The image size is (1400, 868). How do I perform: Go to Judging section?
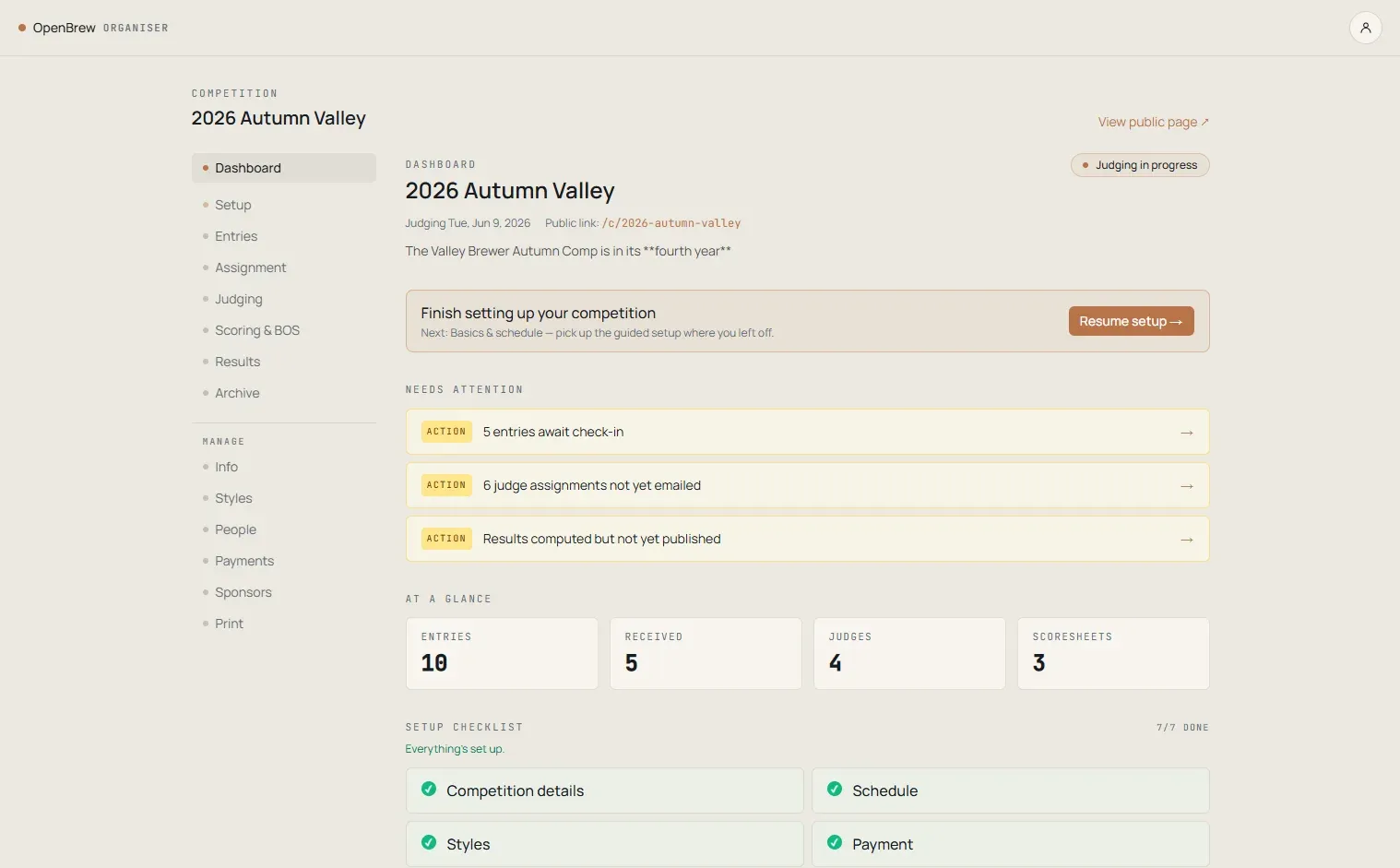click(284, 299)
